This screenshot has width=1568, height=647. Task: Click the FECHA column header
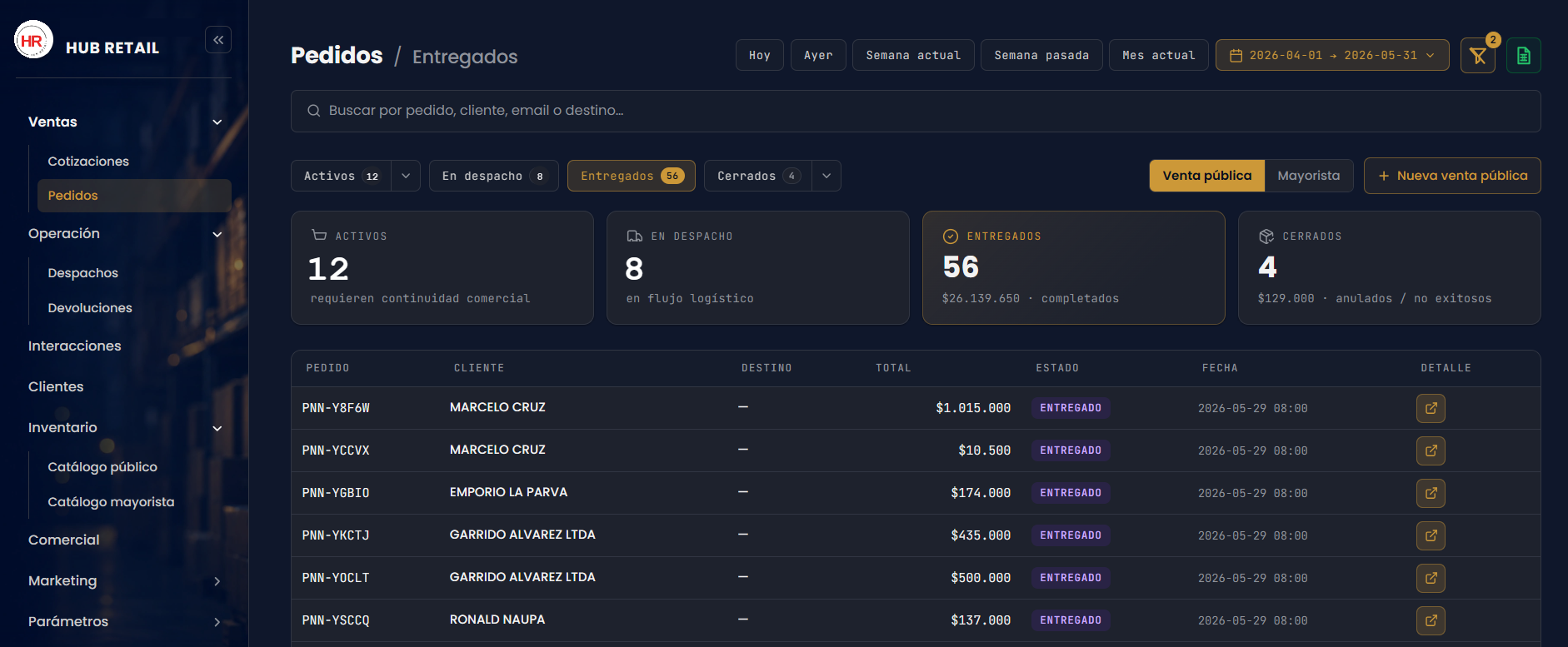coord(1220,368)
